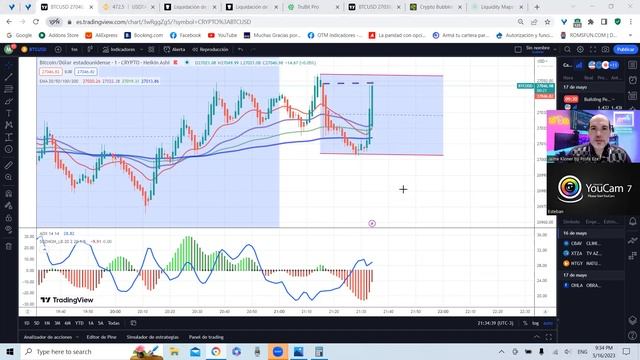Click the trash remove drawings icon
The height and width of the screenshot is (360, 640).
tap(9, 246)
